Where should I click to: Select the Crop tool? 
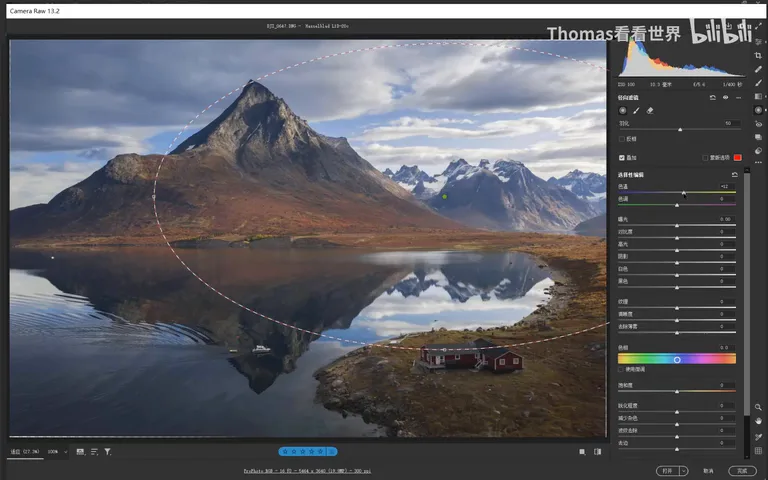point(759,55)
